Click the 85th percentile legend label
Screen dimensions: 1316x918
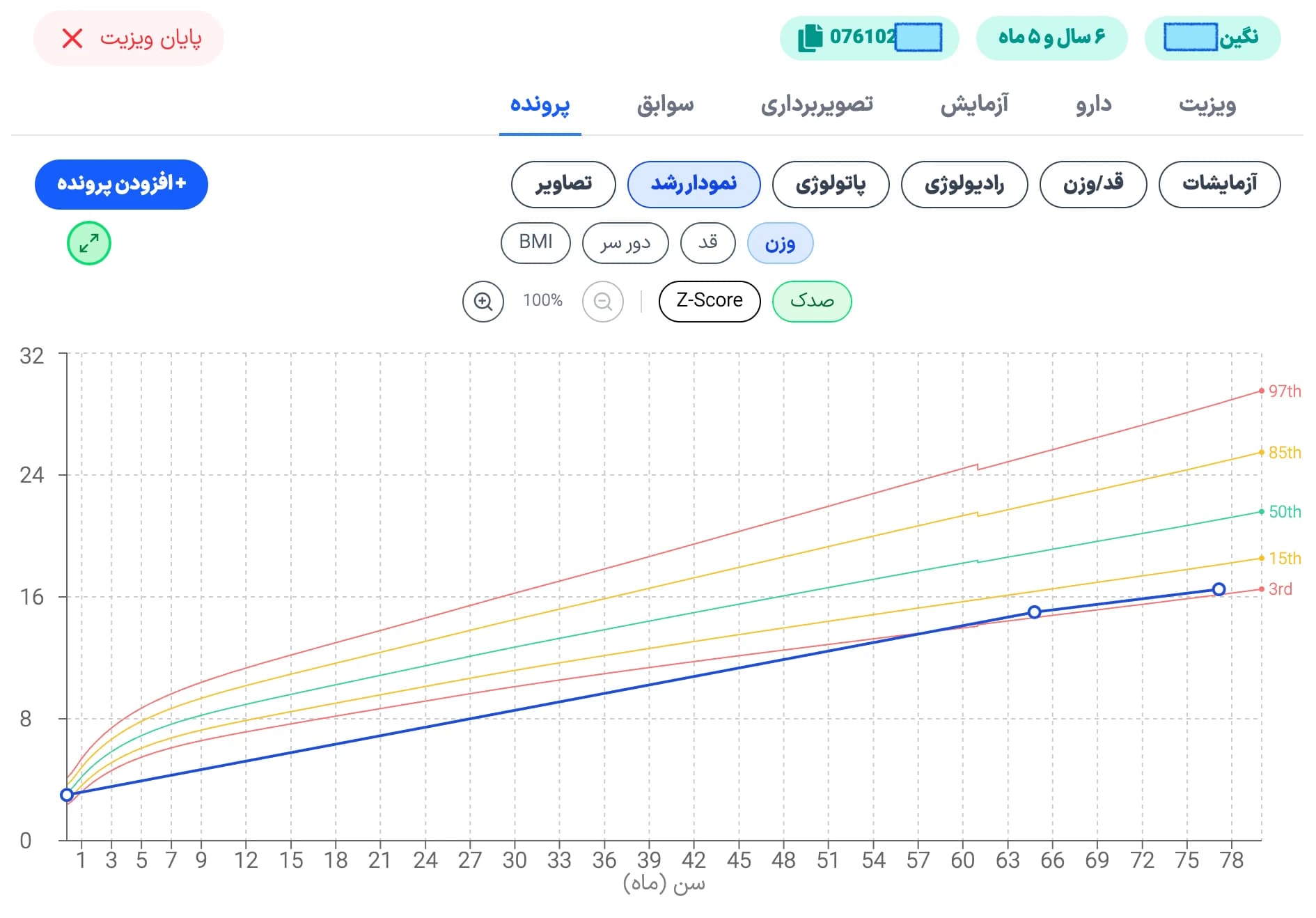click(x=1285, y=453)
